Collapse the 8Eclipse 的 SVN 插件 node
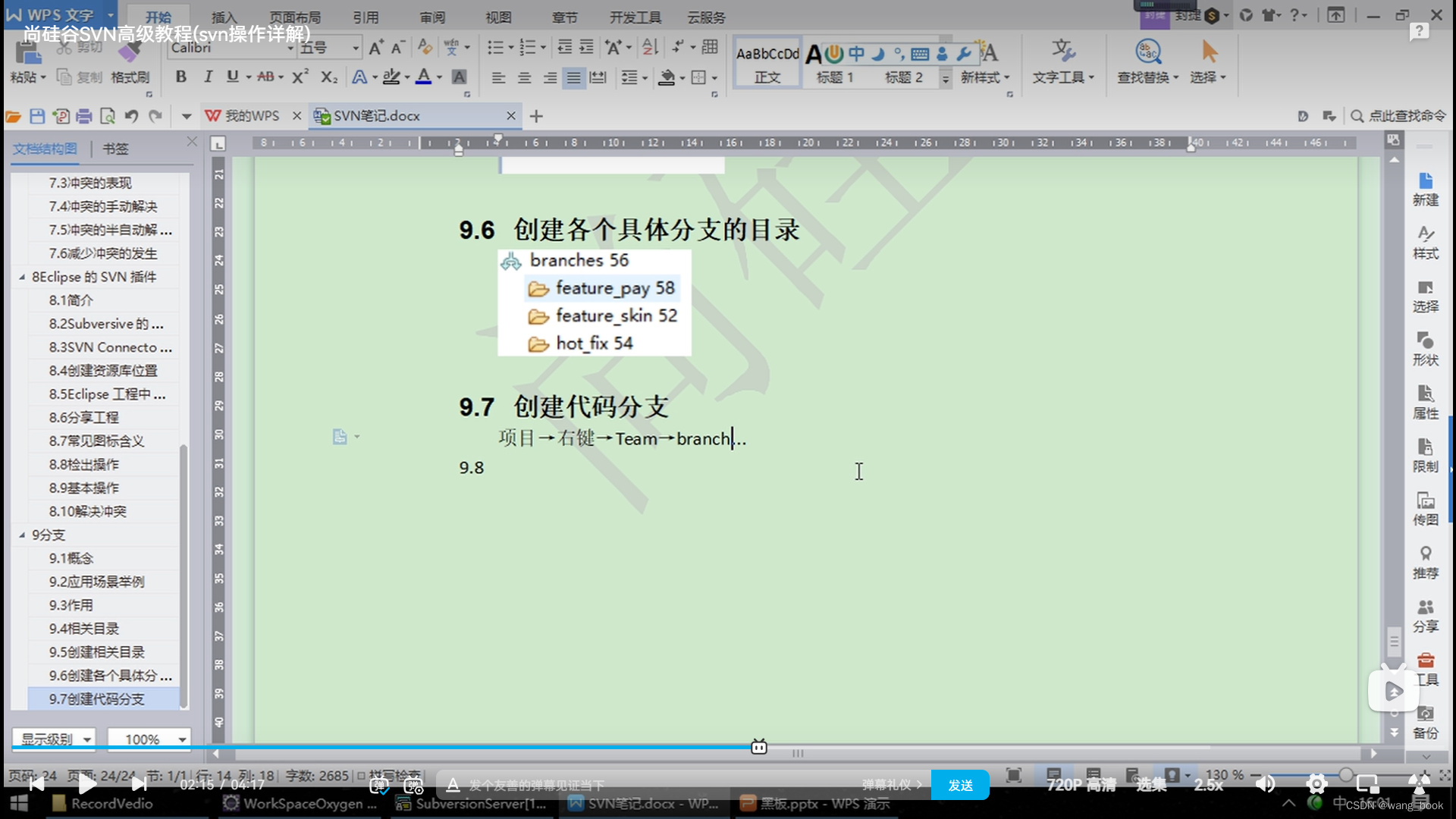 click(22, 277)
